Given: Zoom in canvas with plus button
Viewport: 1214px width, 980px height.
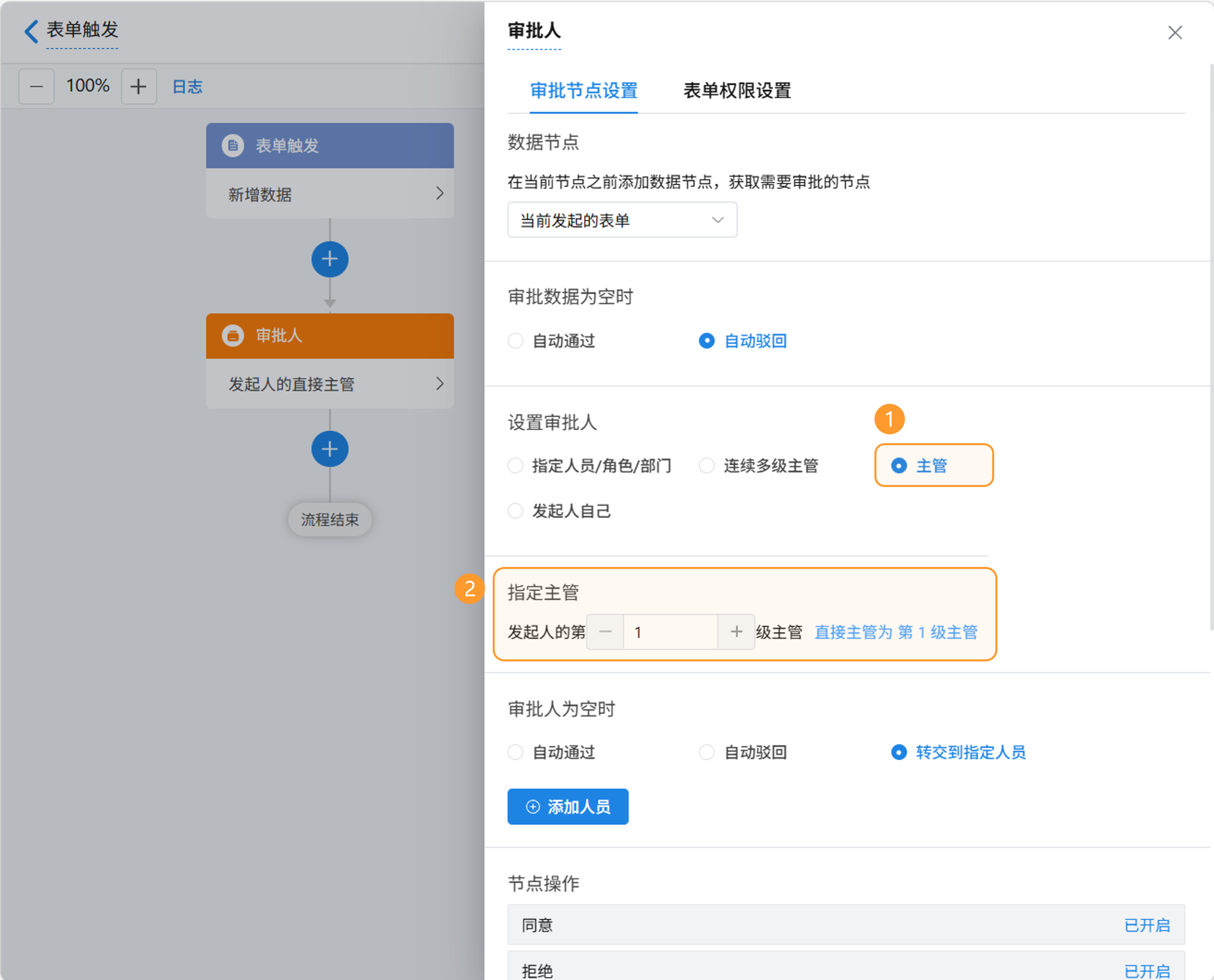Looking at the screenshot, I should point(138,86).
